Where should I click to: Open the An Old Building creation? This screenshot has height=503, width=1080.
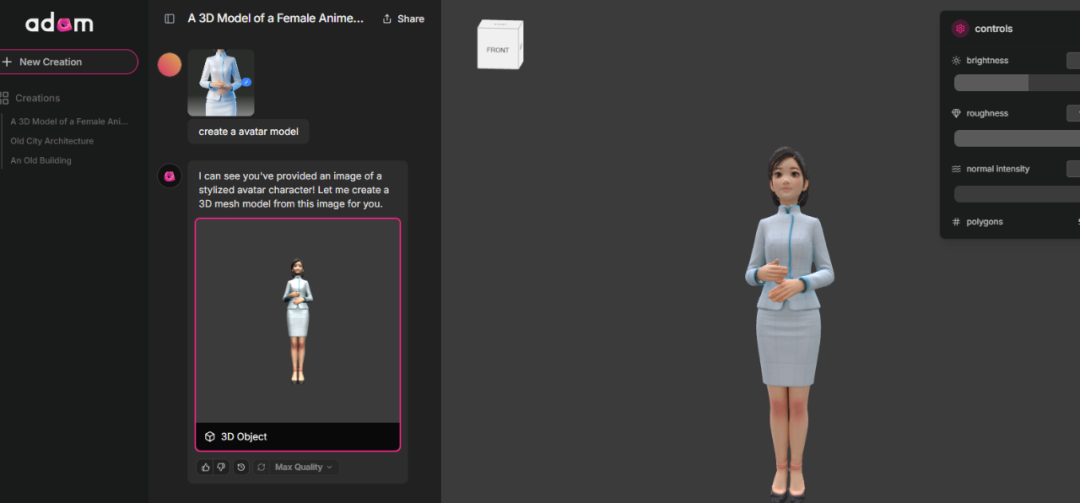coord(41,161)
